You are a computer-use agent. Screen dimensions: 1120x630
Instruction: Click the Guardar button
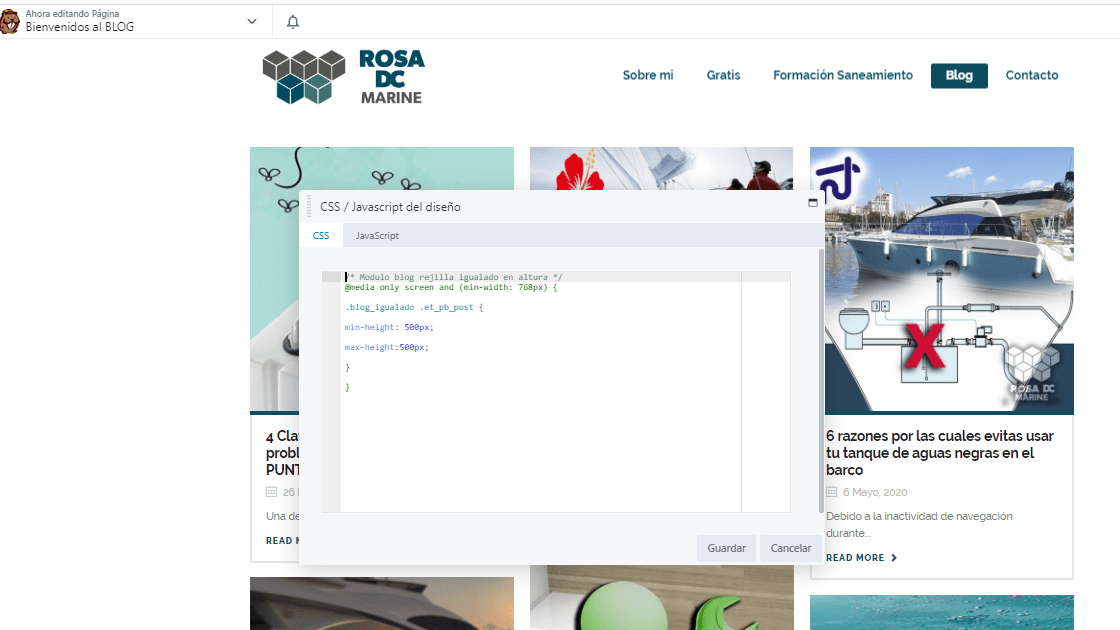[726, 548]
